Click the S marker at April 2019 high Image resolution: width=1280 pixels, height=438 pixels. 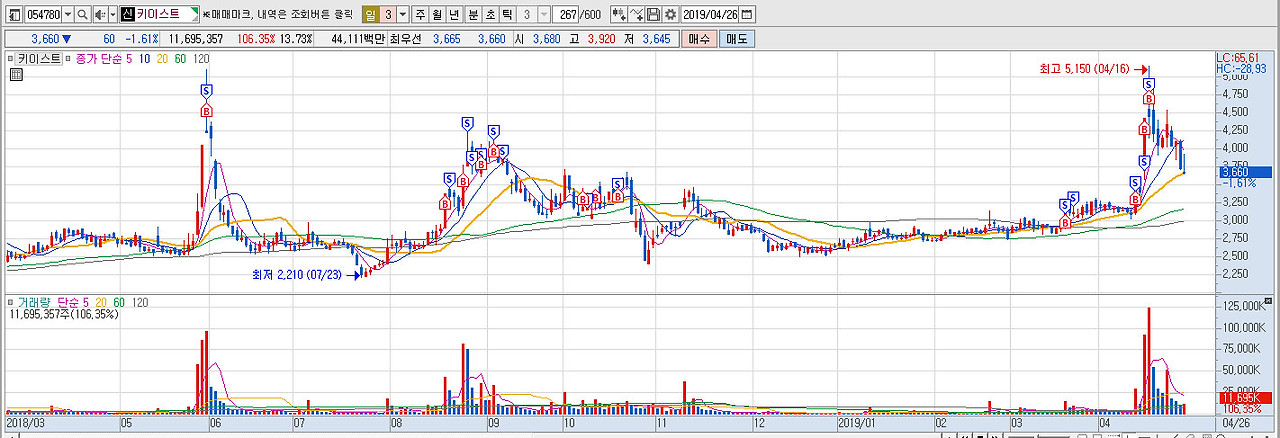pos(1148,84)
